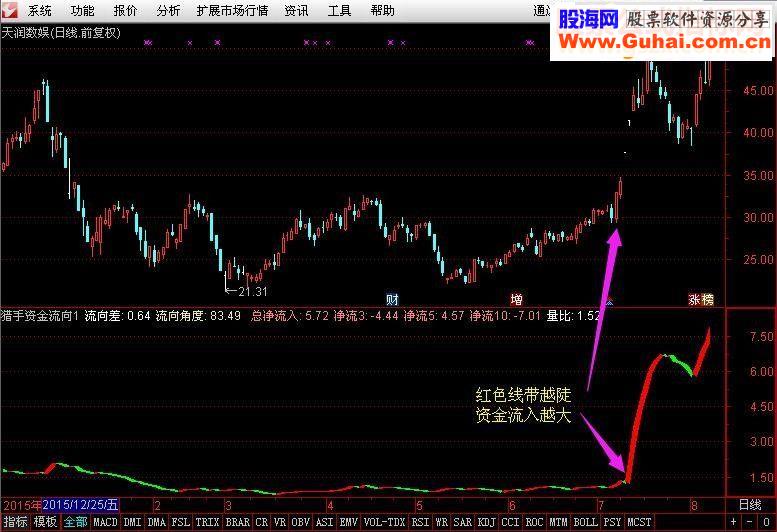The height and width of the screenshot is (532, 777).
Task: Switch to the EMV indicator
Action: click(x=349, y=522)
